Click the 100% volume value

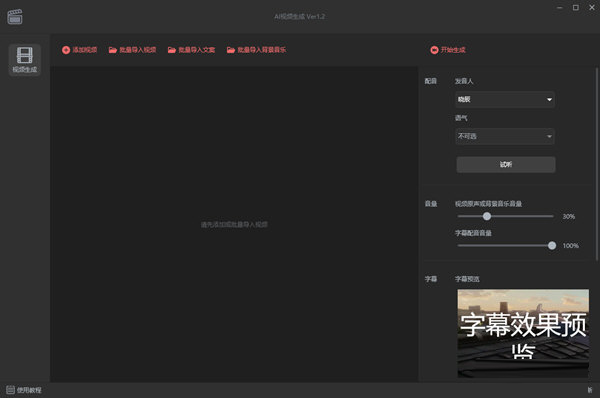(x=570, y=246)
